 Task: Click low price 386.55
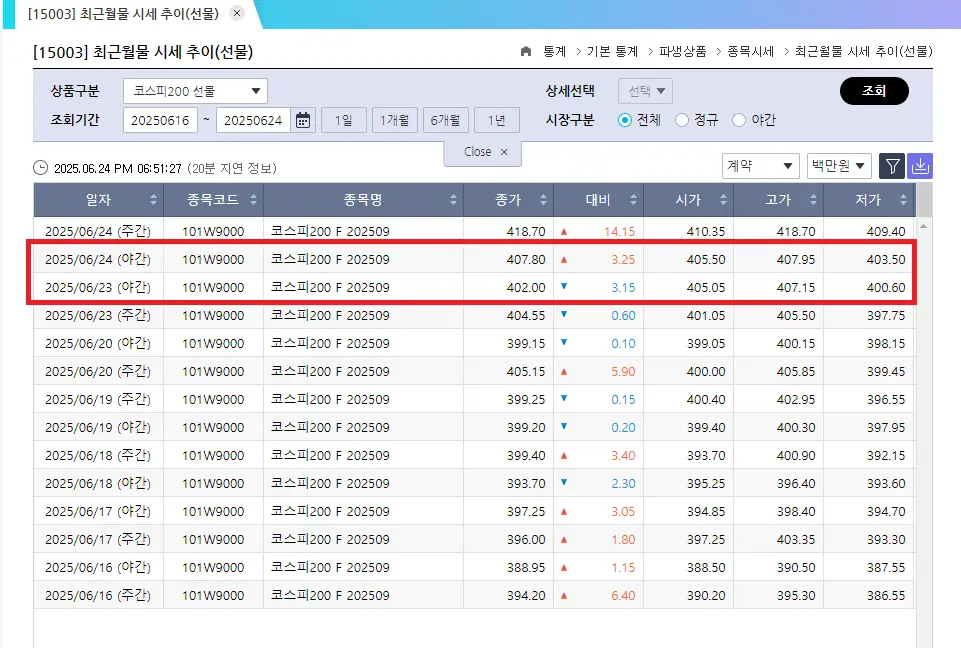pos(886,595)
